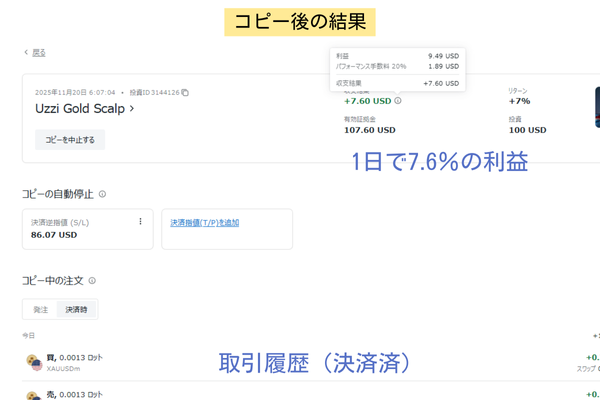
Task: Click the back arrow next to 戻る
Action: click(x=25, y=52)
